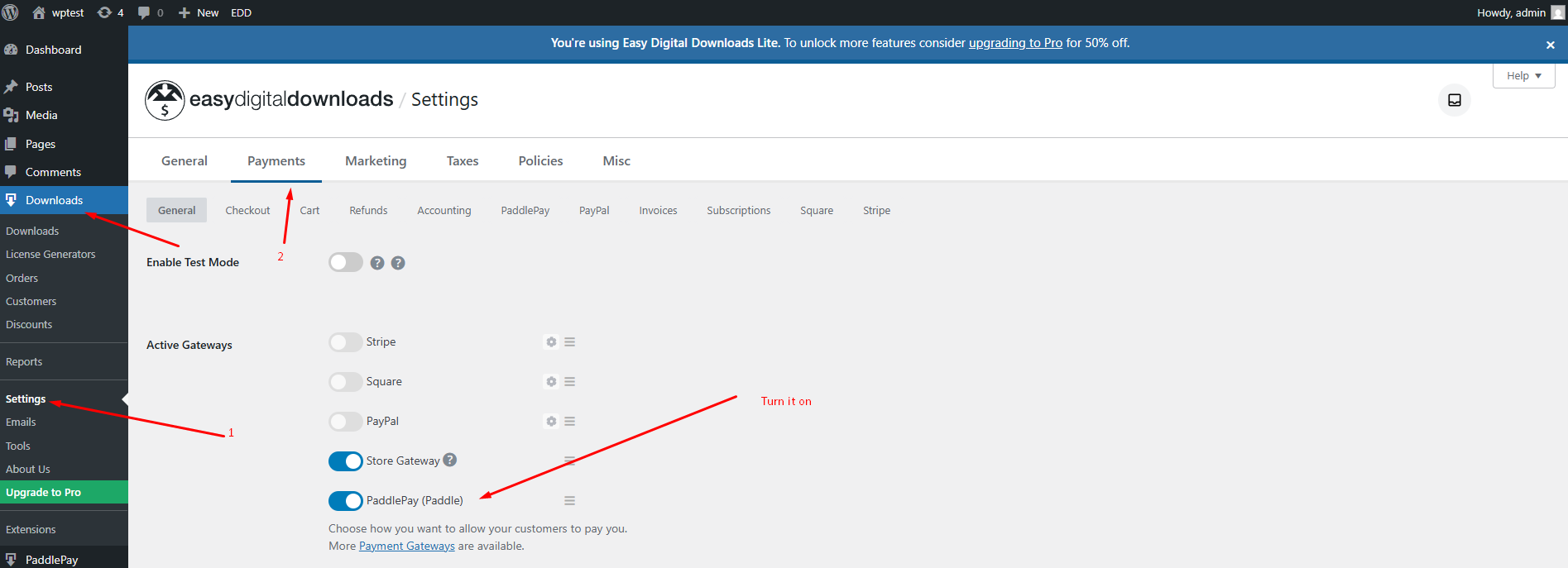Screen dimensions: 1568x568
Task: Open the Checkout sub-tab
Action: (x=247, y=211)
